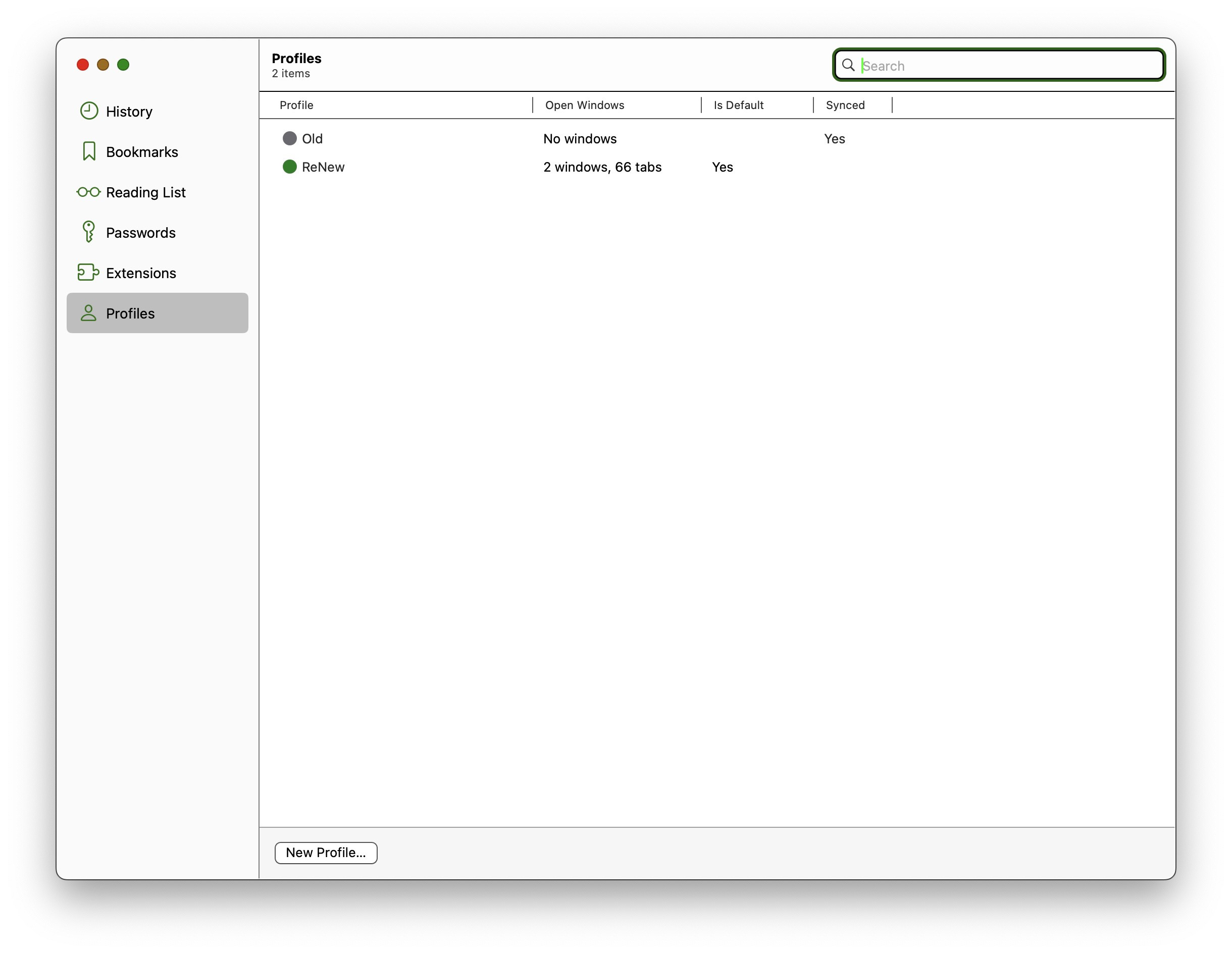
Task: Click the Profiles person icon
Action: (88, 313)
